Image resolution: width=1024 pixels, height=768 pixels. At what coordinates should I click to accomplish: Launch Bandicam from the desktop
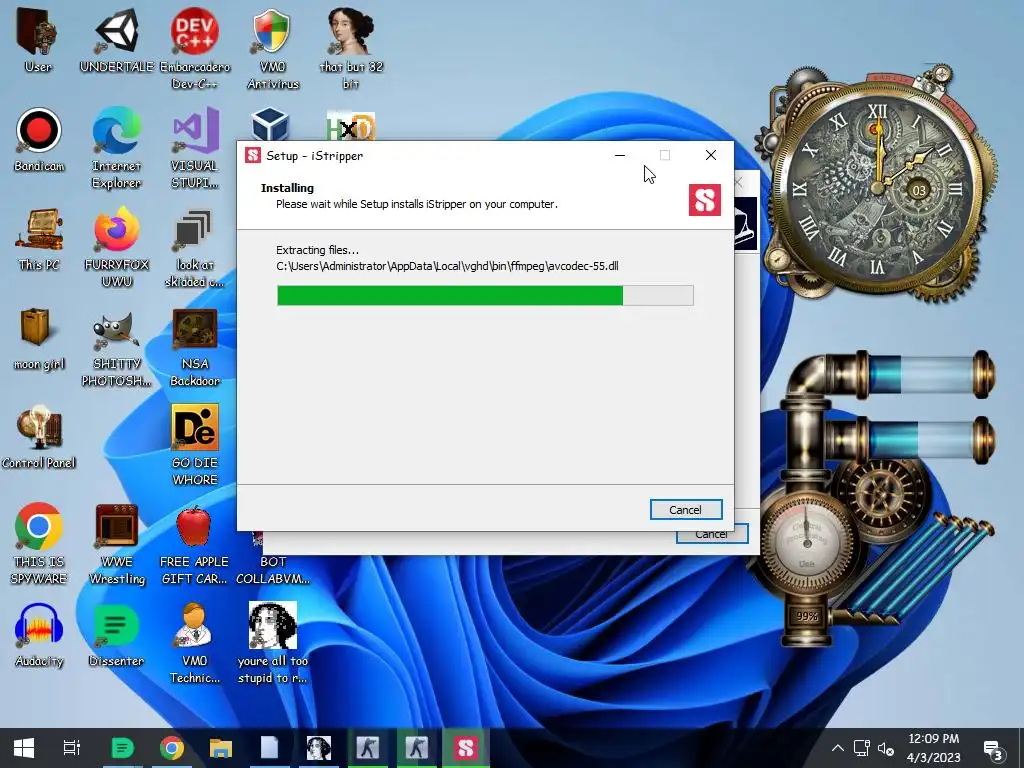click(39, 140)
